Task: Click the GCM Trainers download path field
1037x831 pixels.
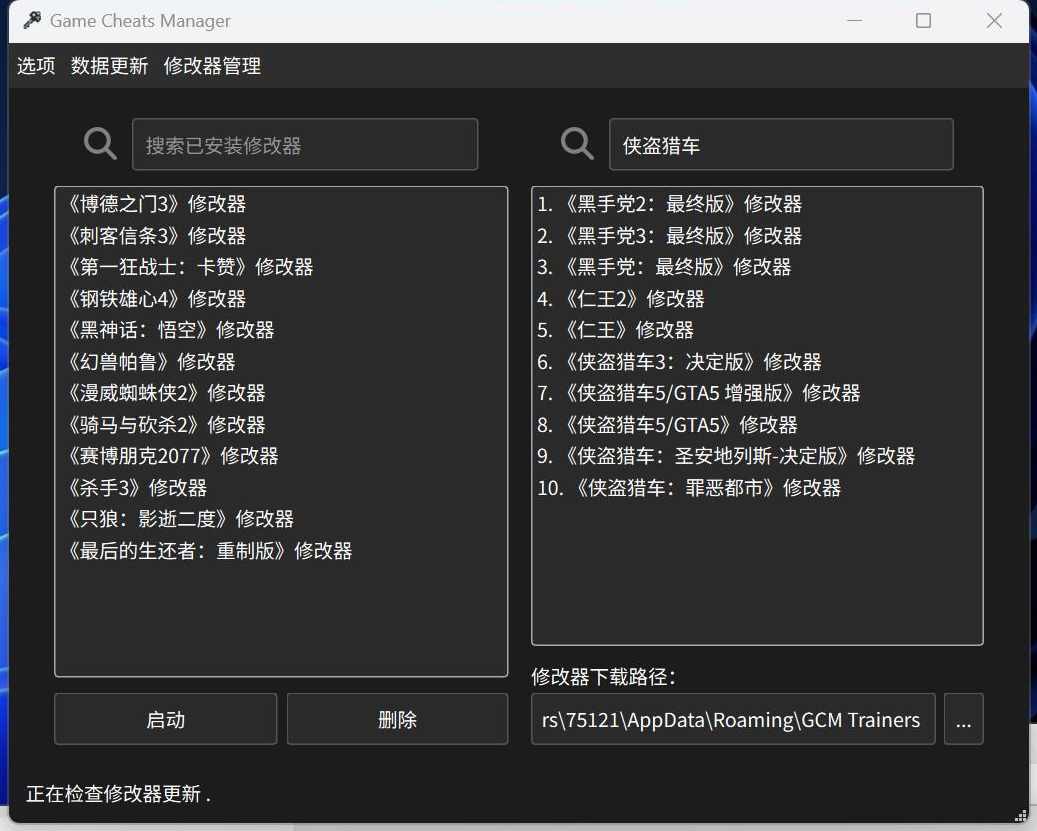Action: [x=733, y=719]
